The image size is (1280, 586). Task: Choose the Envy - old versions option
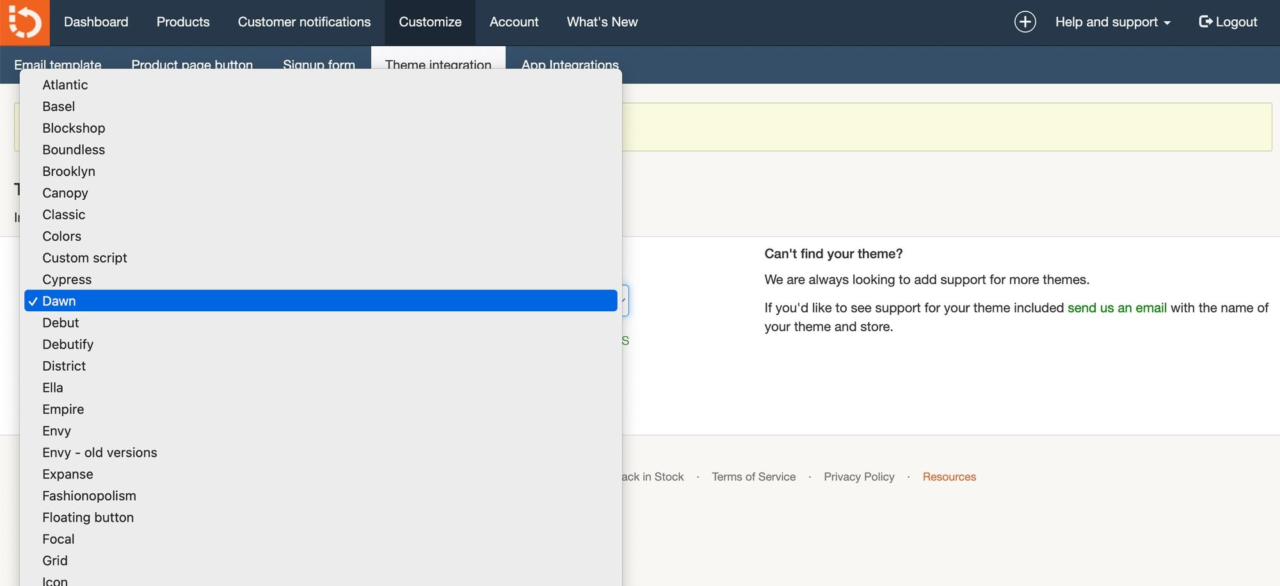click(x=321, y=453)
